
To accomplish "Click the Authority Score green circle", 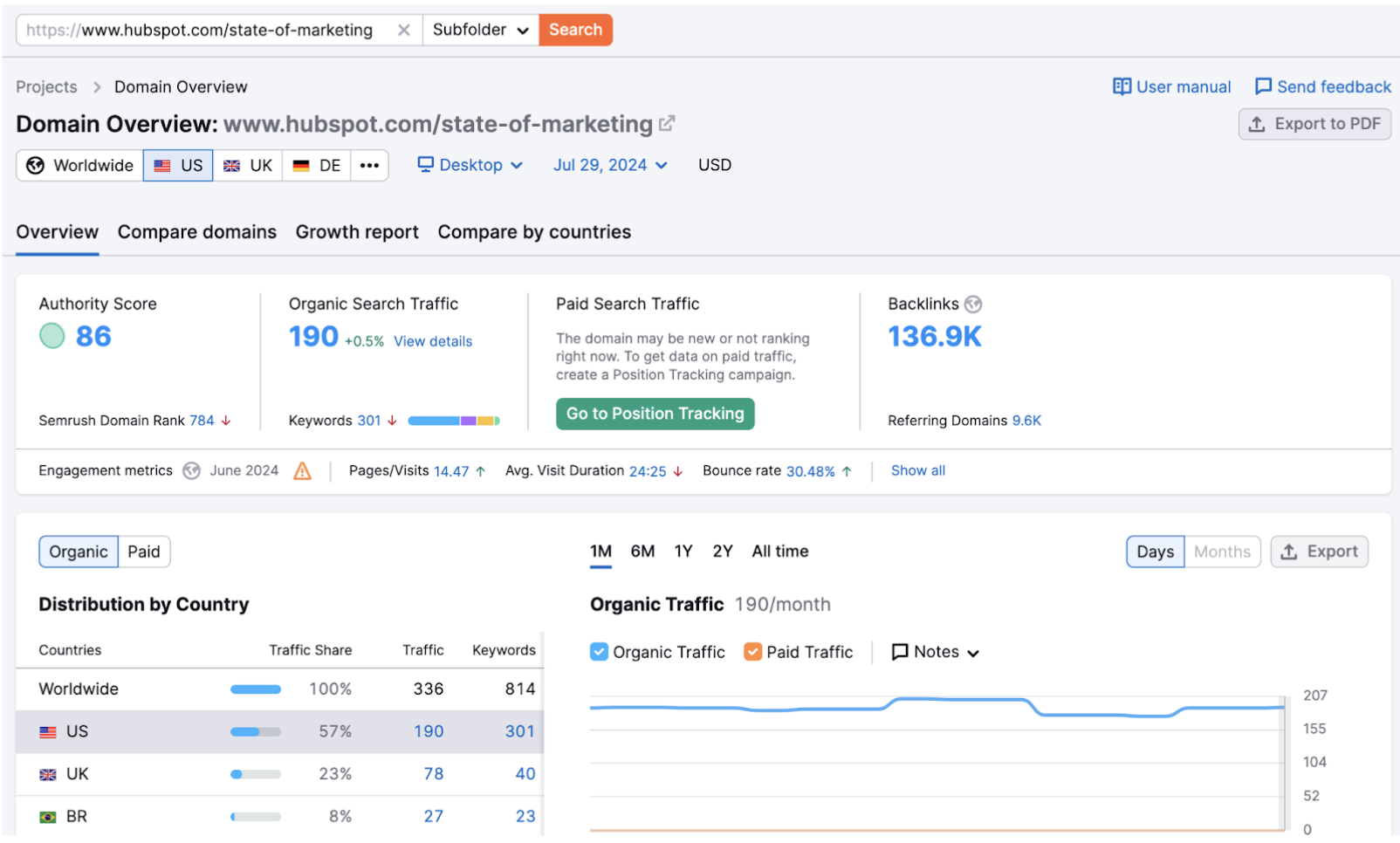I will (52, 336).
